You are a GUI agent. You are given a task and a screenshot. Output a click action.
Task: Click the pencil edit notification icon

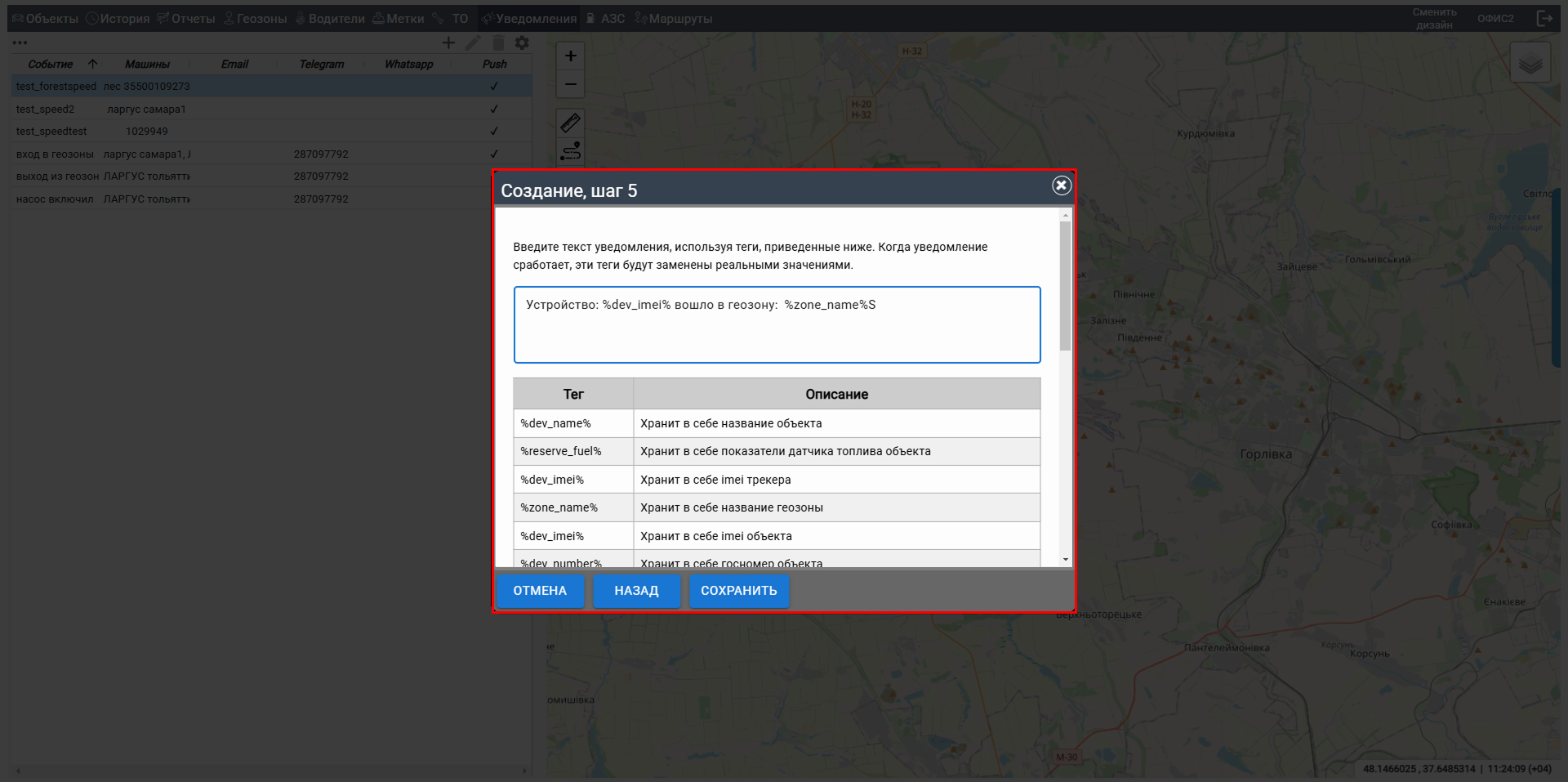point(473,42)
